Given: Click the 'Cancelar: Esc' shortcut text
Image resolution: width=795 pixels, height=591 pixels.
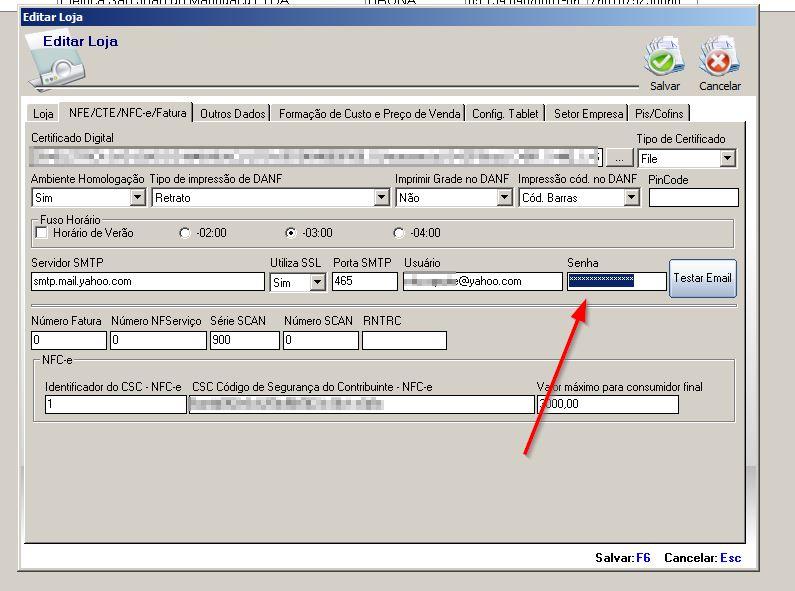Looking at the screenshot, I should [703, 558].
